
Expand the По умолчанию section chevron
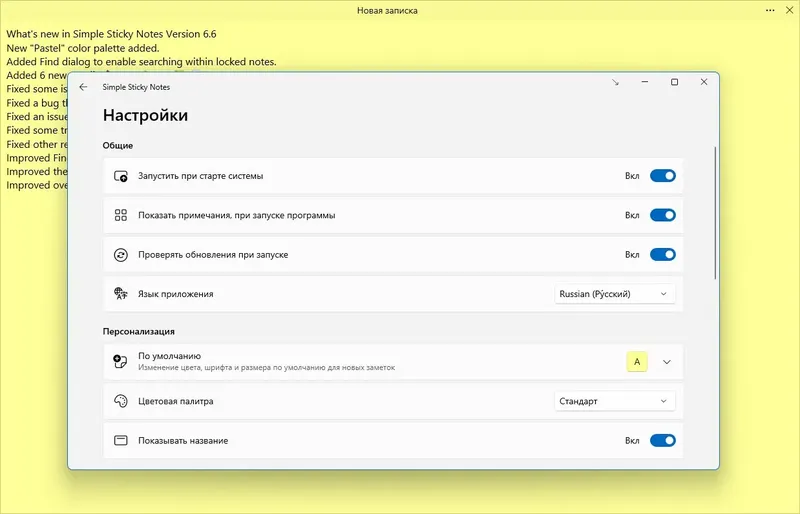667,362
